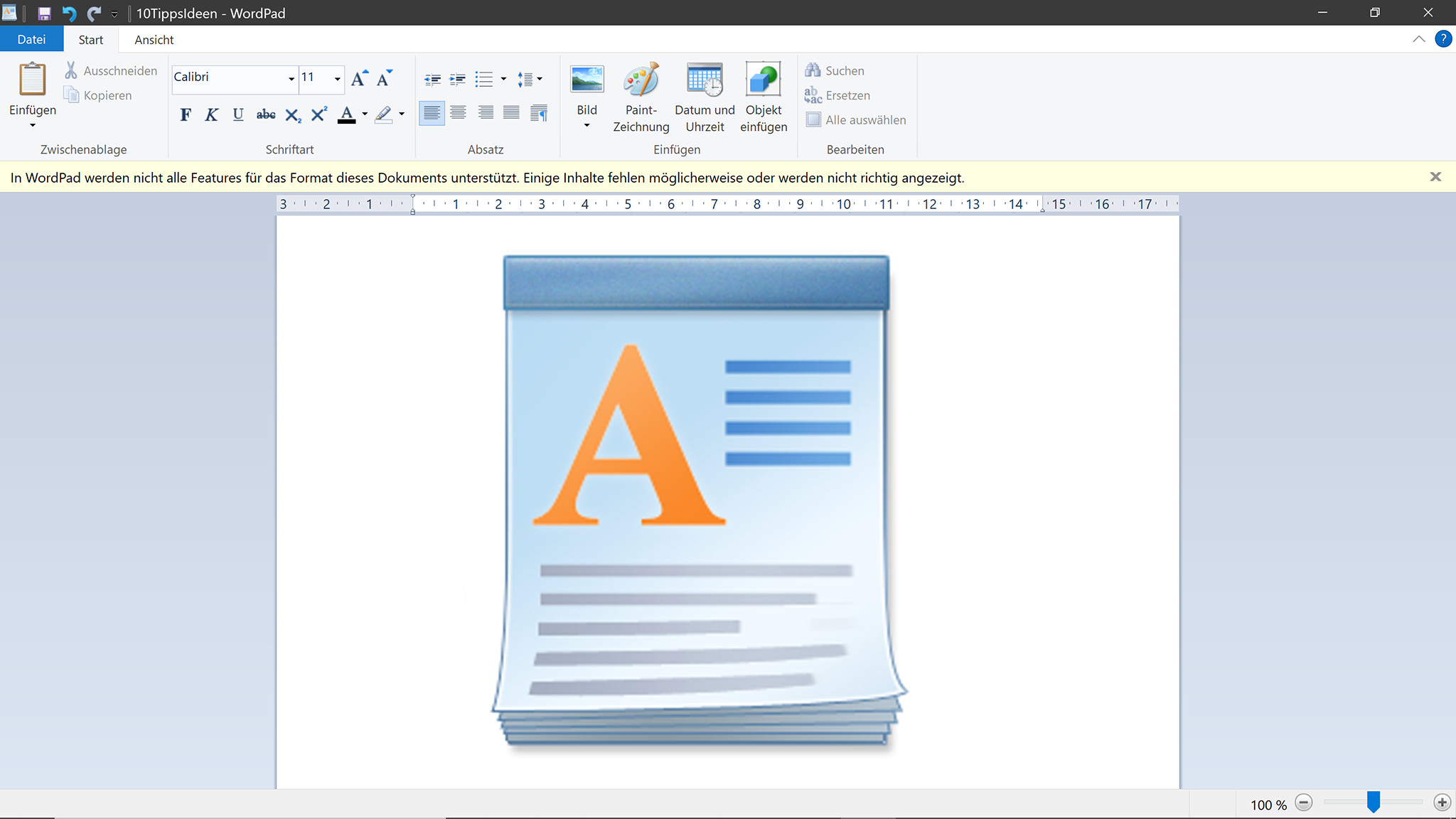Select the Ersetzen tool

tap(848, 95)
